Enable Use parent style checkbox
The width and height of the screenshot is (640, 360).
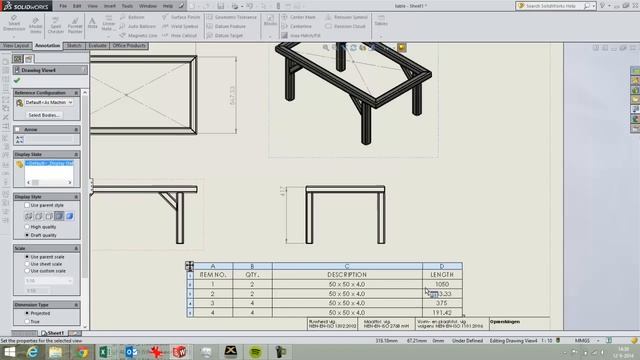pyautogui.click(x=27, y=205)
